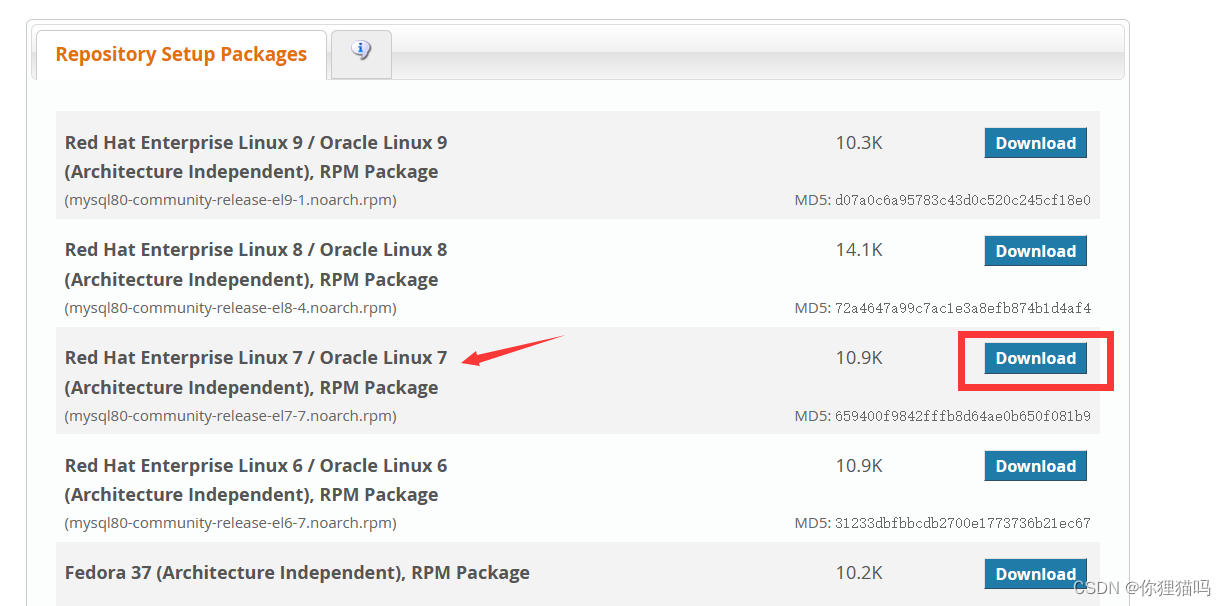Click the mysql80-community-release-el6-7.noarch.rpm filename
The width and height of the screenshot is (1226, 606).
point(230,523)
